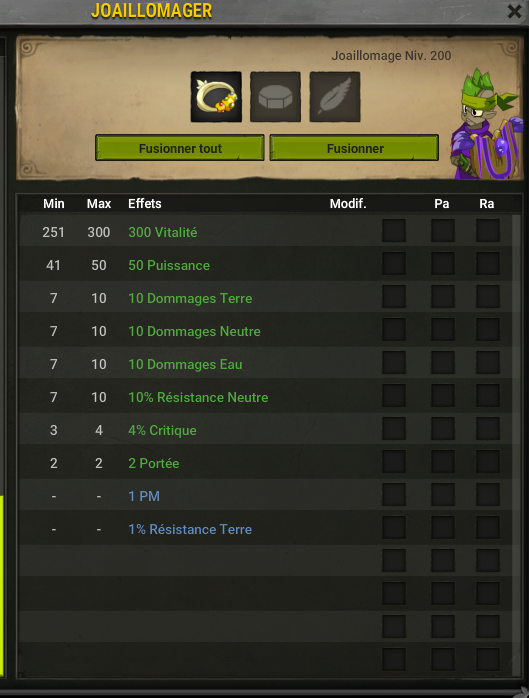This screenshot has width=529, height=698.
Task: Toggle Ra box for 1 PM
Action: [x=488, y=494]
